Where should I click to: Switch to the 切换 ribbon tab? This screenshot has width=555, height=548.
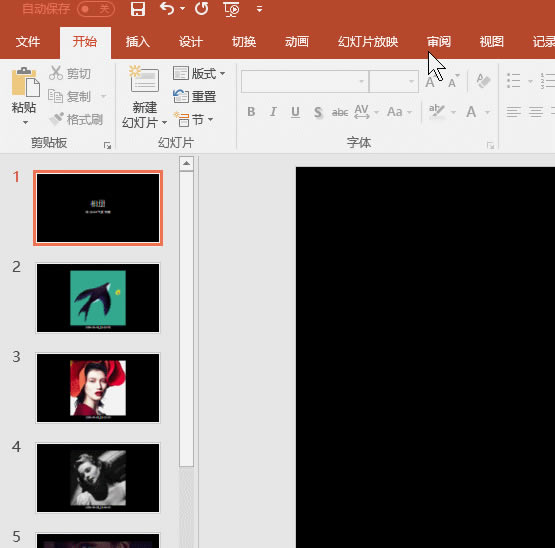(x=244, y=42)
